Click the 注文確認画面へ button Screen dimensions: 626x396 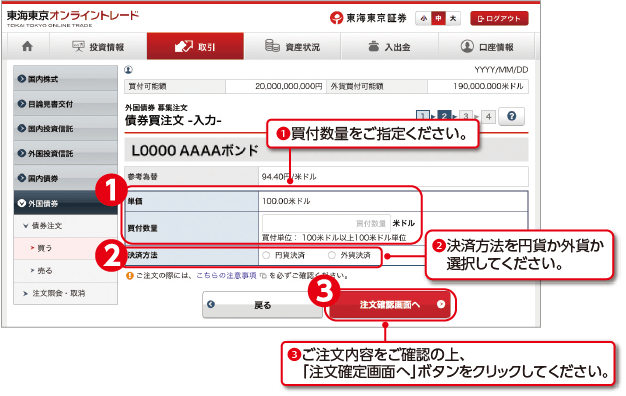click(x=390, y=305)
